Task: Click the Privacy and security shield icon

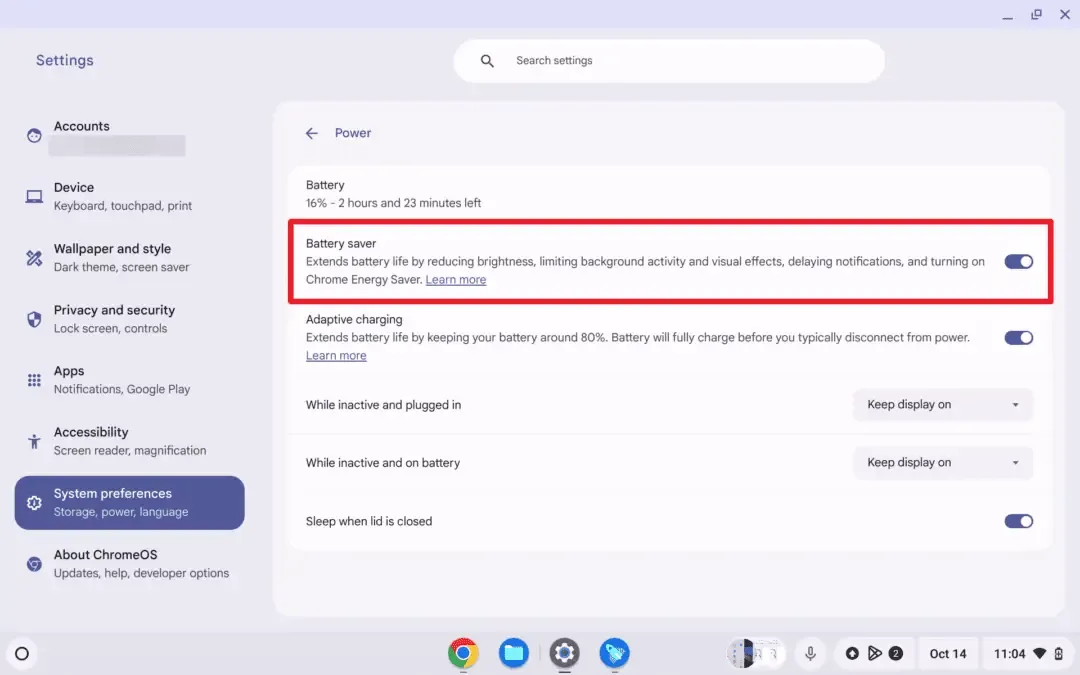Action: point(34,319)
